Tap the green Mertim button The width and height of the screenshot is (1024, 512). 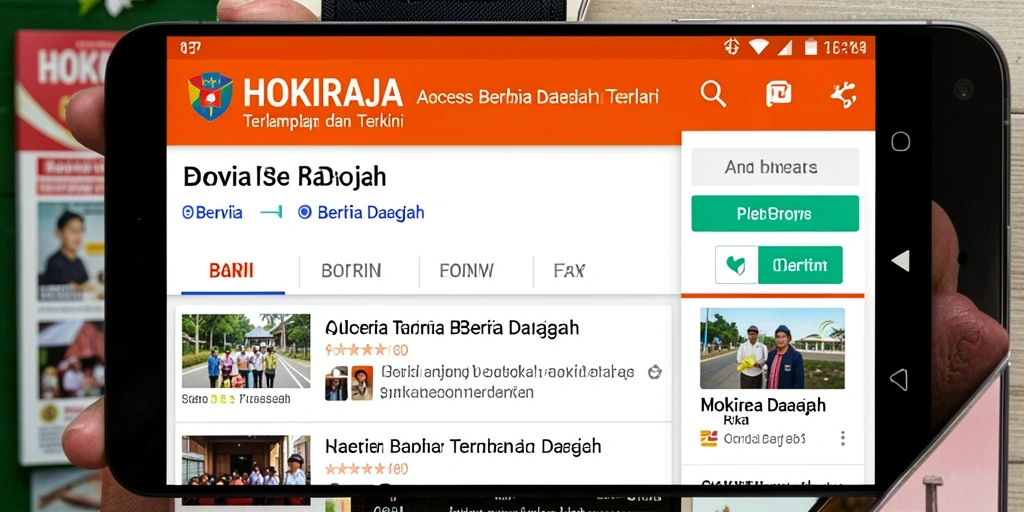[800, 265]
